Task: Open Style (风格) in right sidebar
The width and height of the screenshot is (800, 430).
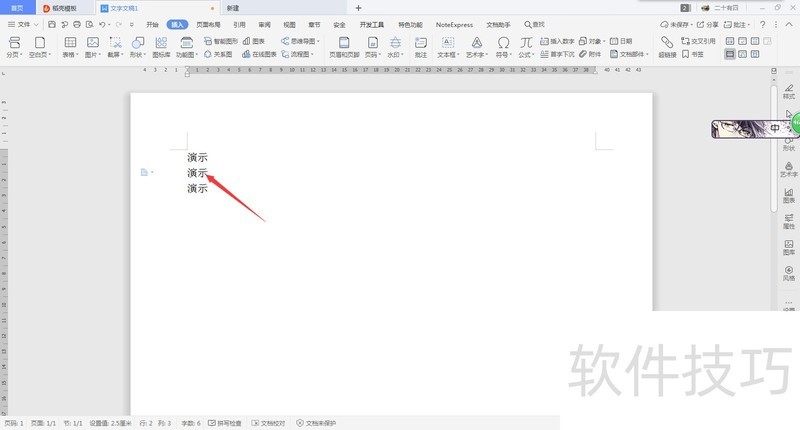Action: click(x=789, y=273)
